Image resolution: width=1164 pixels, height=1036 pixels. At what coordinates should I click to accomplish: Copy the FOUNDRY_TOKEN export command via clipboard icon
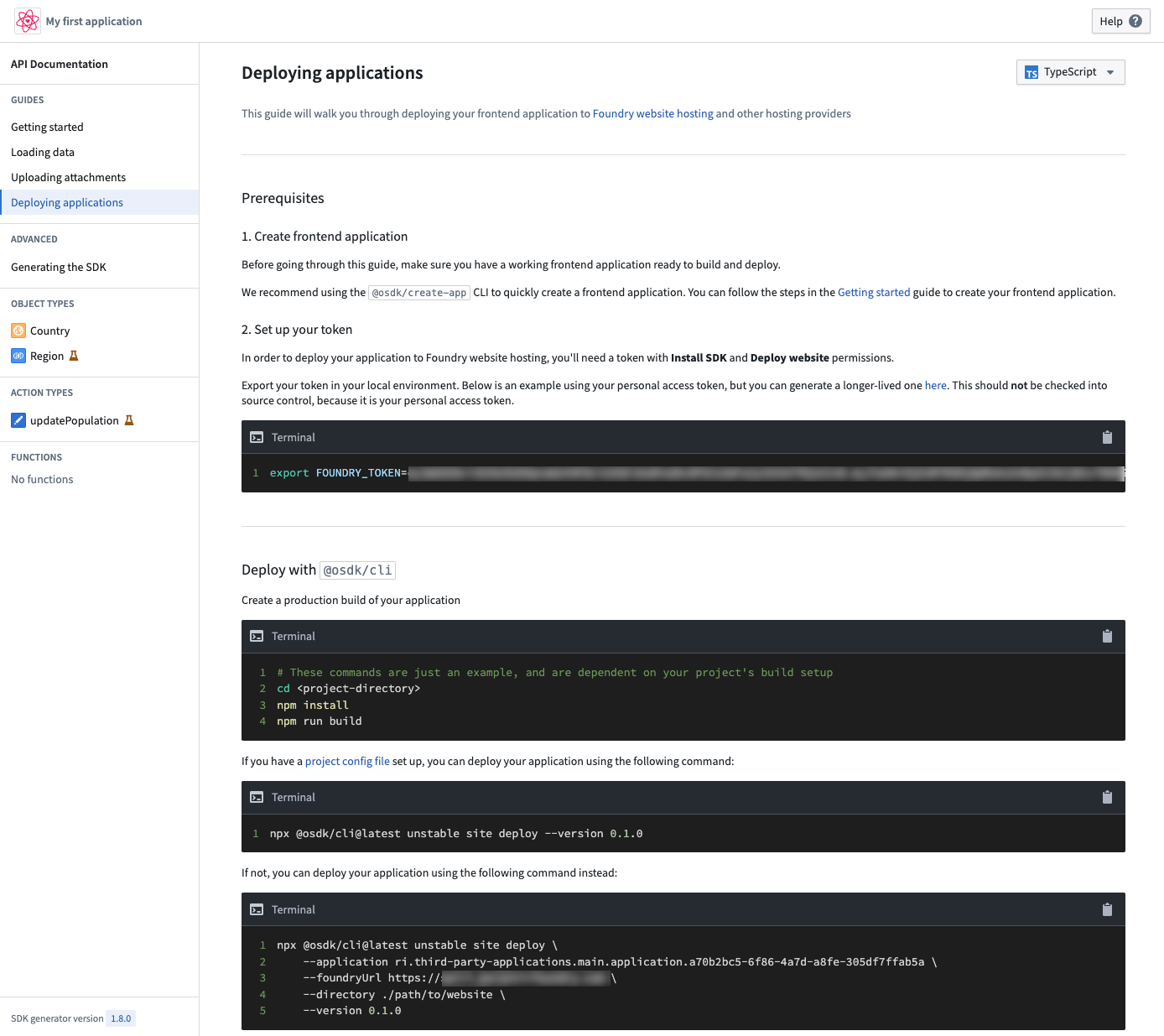pyautogui.click(x=1107, y=437)
